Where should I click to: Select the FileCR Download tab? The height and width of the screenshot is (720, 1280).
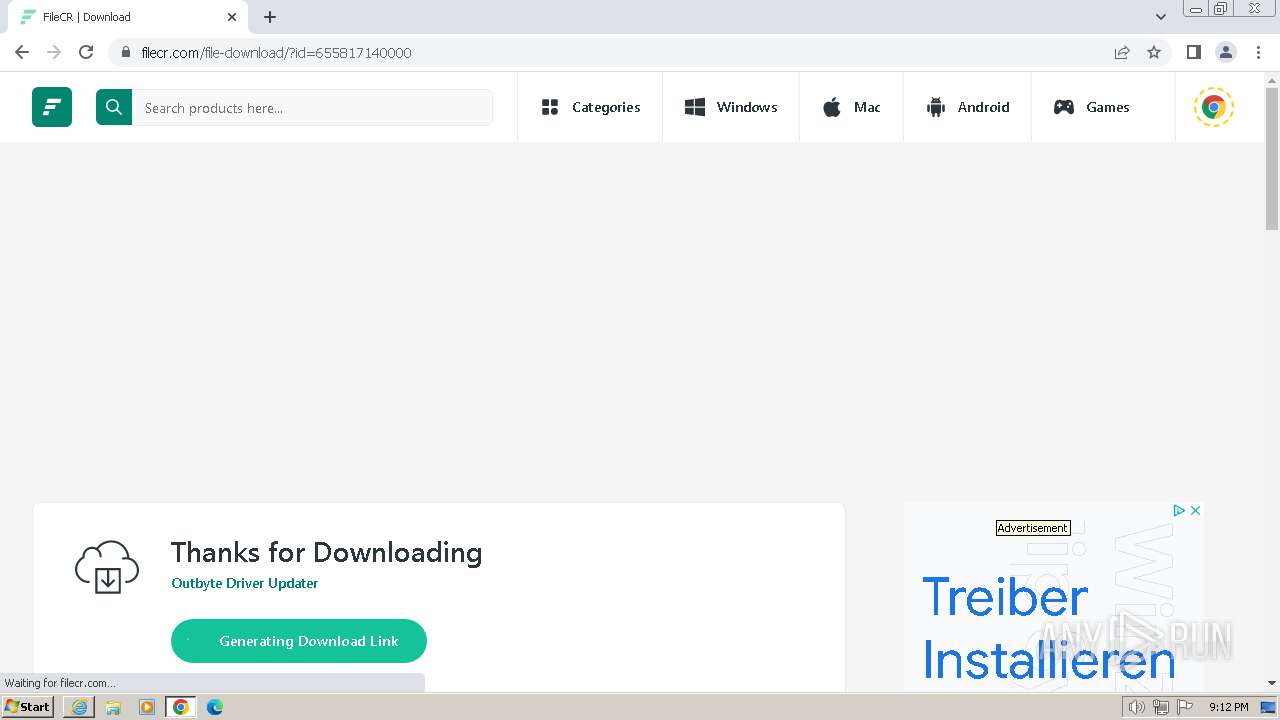(127, 17)
